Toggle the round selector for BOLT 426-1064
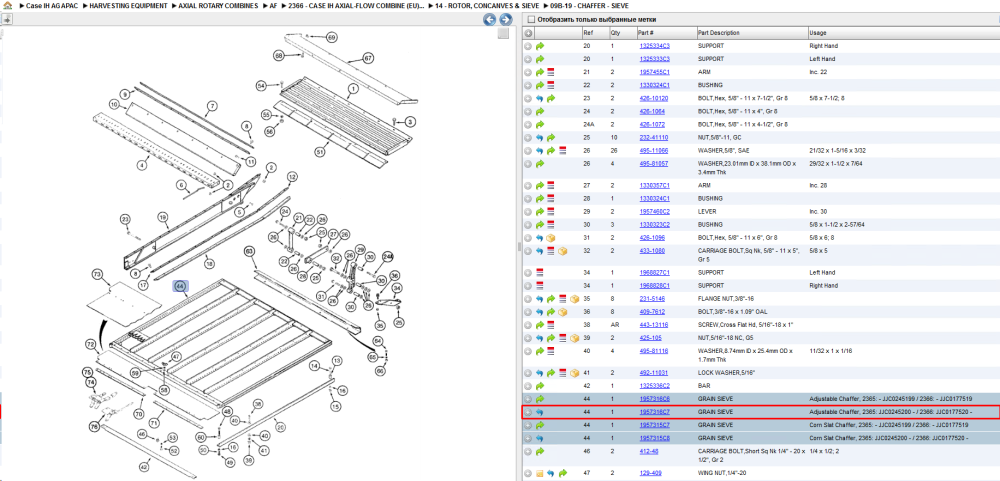 click(x=528, y=111)
